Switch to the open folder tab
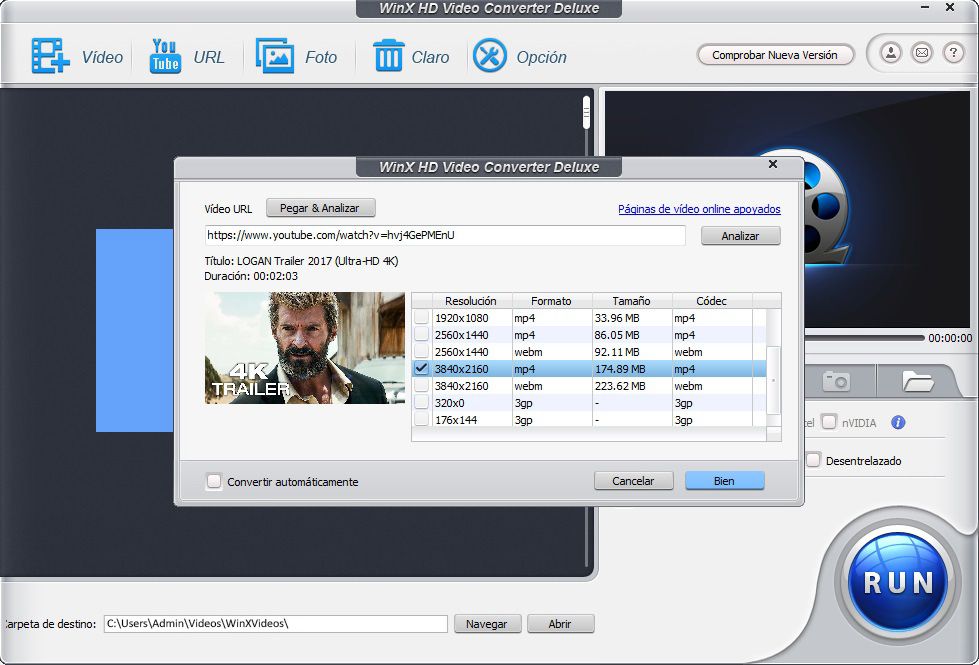Viewport: 979px width, 665px height. [917, 381]
